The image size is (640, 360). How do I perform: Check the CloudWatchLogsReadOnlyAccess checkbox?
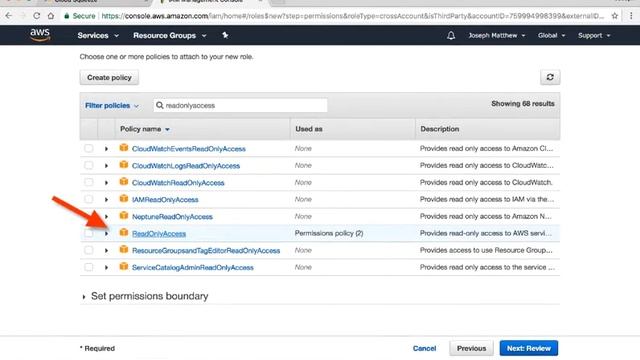(89, 165)
